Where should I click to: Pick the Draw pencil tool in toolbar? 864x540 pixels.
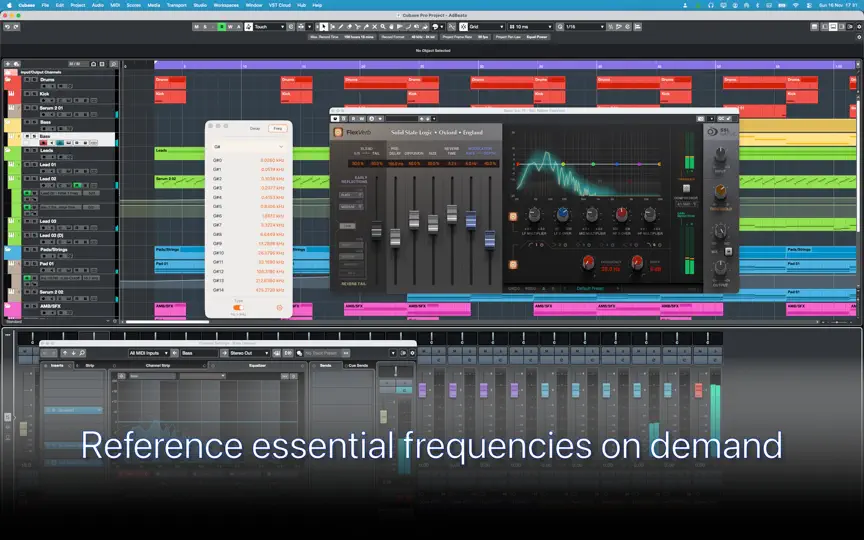point(341,26)
